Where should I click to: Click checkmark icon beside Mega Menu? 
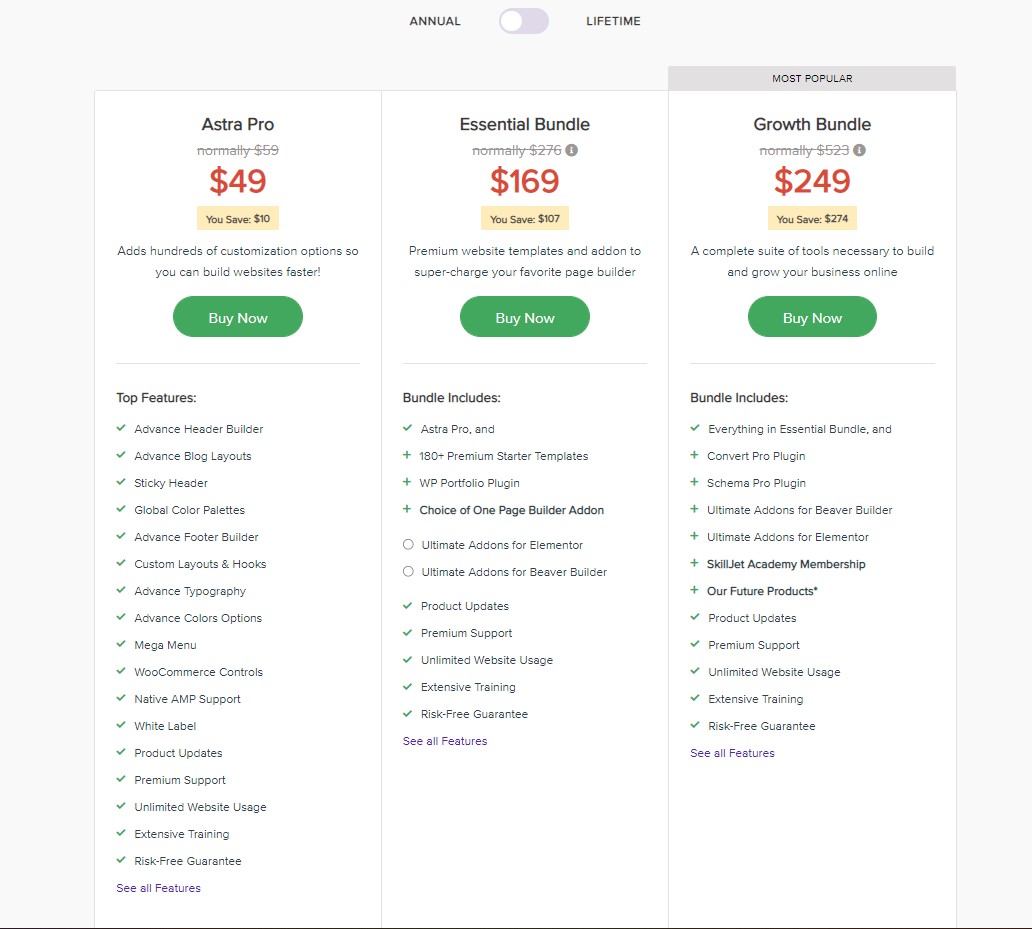pos(121,644)
